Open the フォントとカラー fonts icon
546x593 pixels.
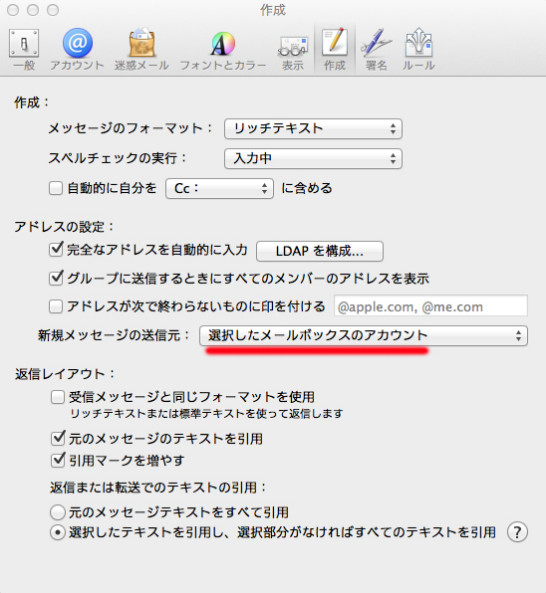click(x=223, y=49)
